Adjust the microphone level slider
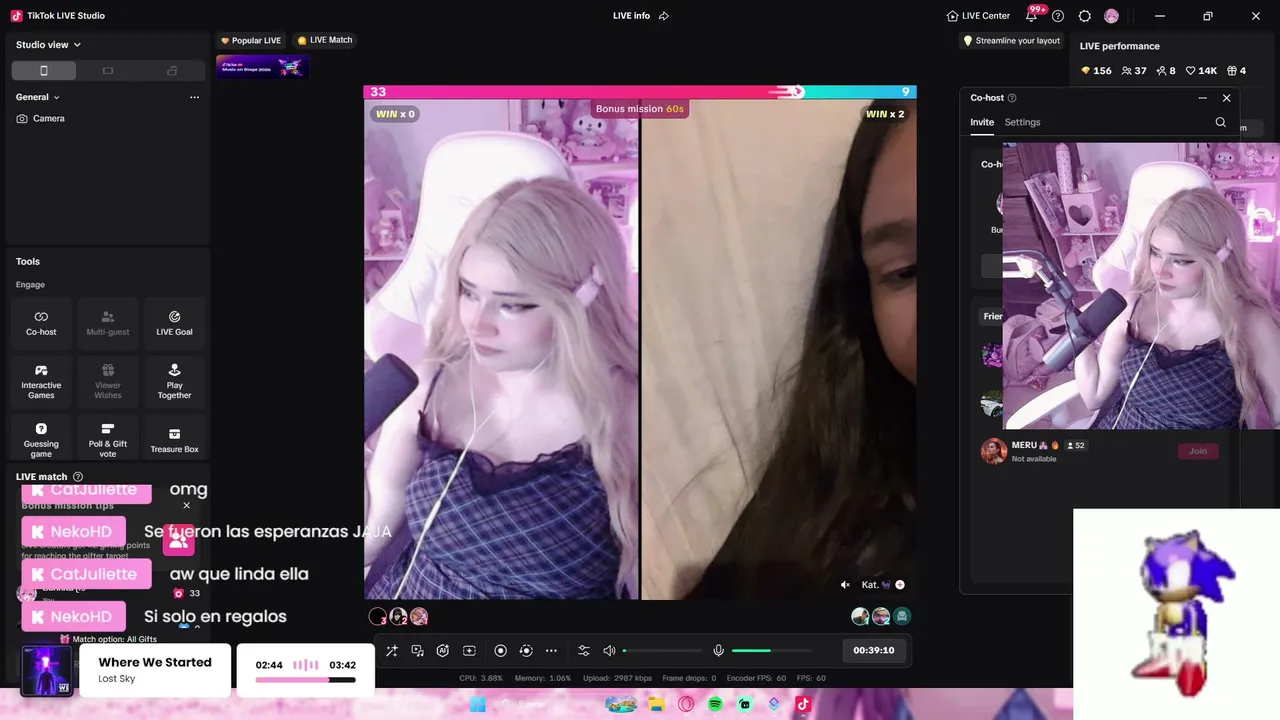Image resolution: width=1280 pixels, height=720 pixels. click(771, 651)
